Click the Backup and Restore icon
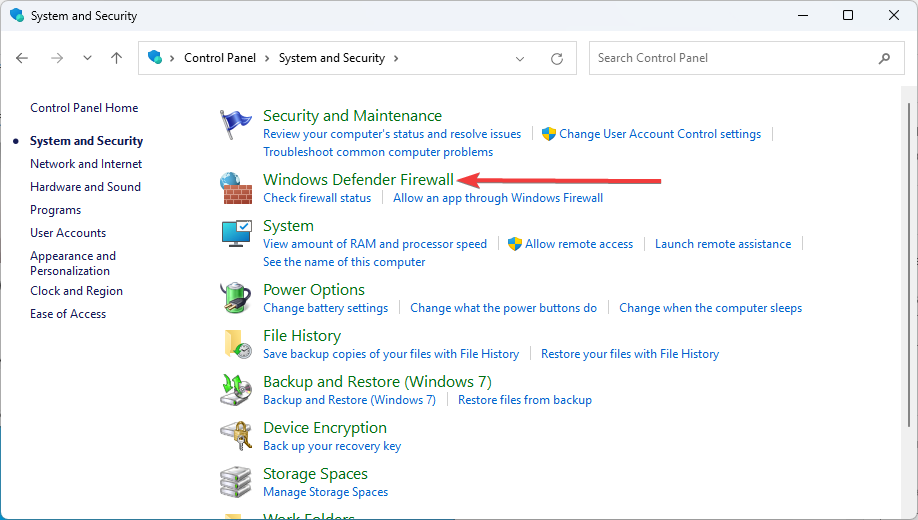Image resolution: width=918 pixels, height=520 pixels. (x=236, y=390)
